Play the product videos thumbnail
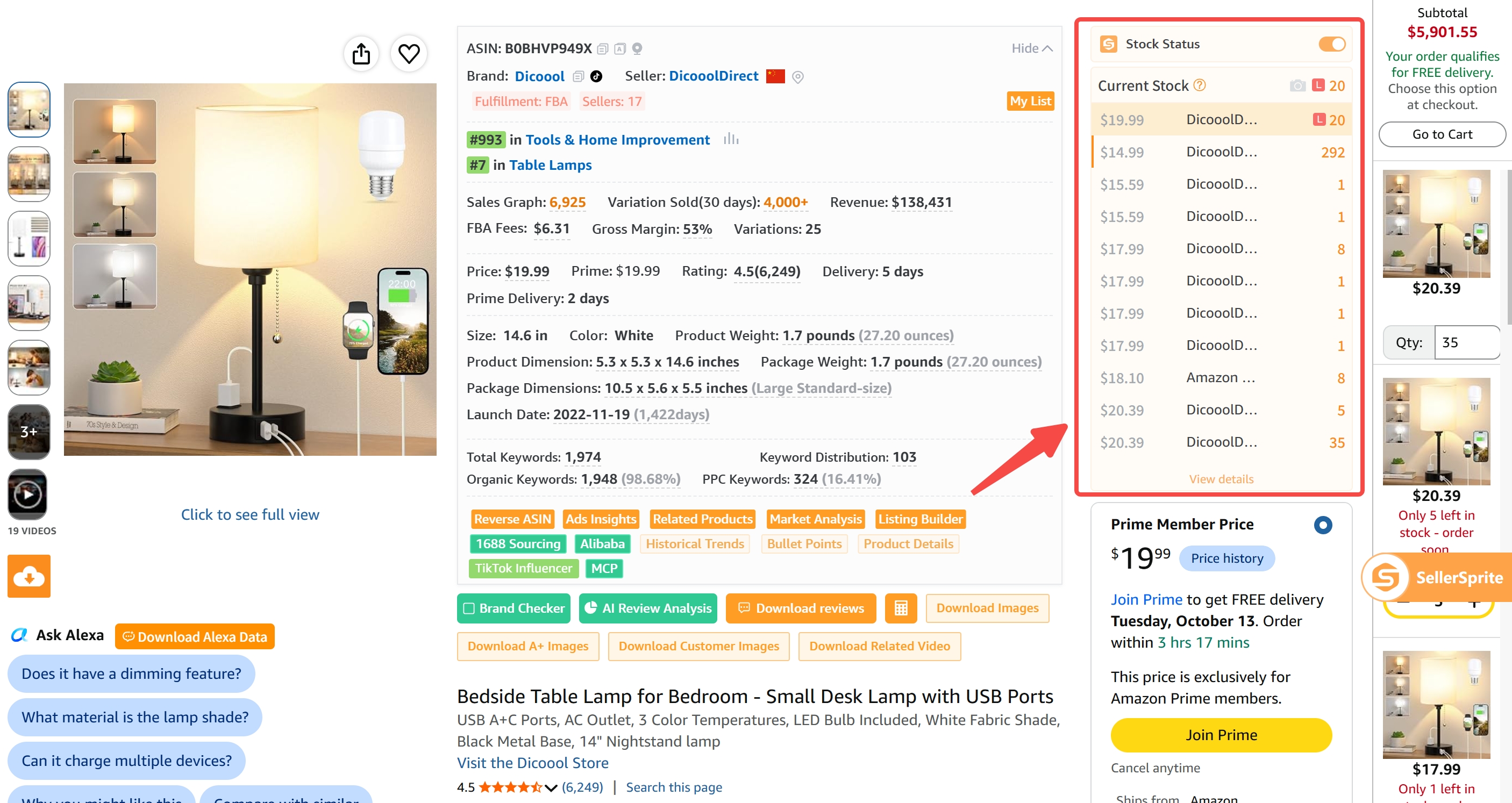The width and height of the screenshot is (1512, 803). 27,495
